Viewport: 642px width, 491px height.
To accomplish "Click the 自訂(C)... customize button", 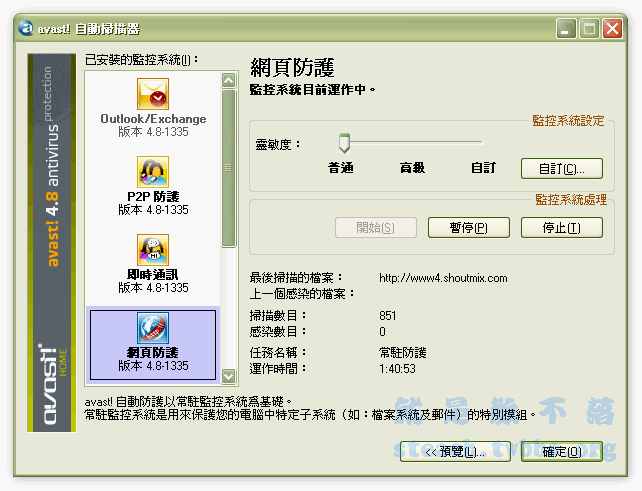I will (x=562, y=169).
